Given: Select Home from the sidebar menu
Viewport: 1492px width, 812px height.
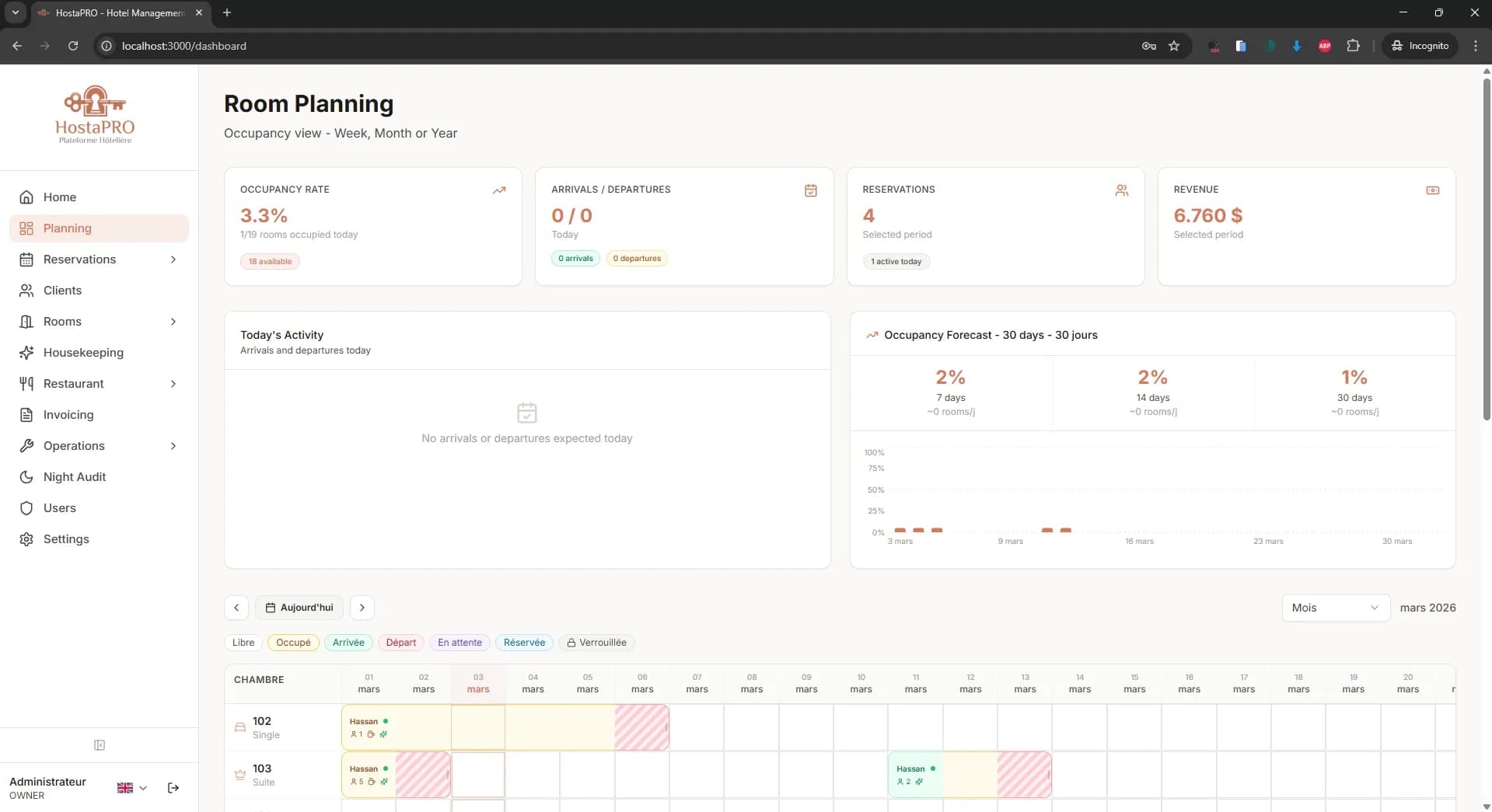Looking at the screenshot, I should click(60, 197).
